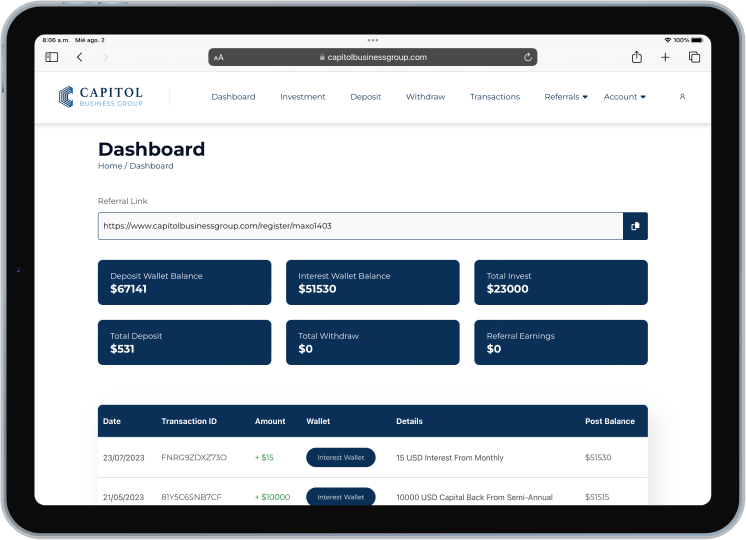The height and width of the screenshot is (540, 746).
Task: Click the Post Balance column header
Action: pyautogui.click(x=610, y=421)
